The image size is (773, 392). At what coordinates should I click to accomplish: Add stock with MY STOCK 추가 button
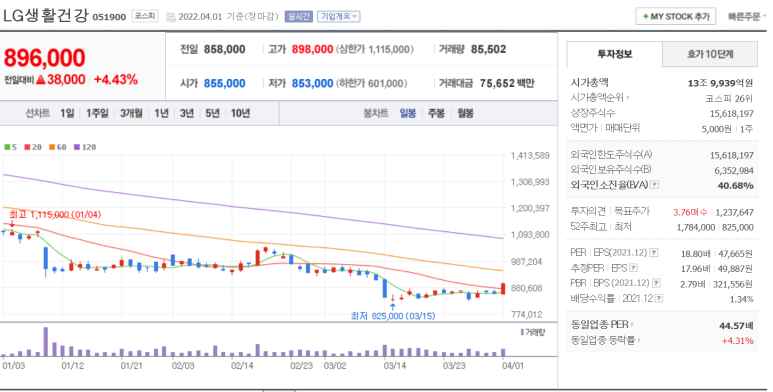pos(675,17)
